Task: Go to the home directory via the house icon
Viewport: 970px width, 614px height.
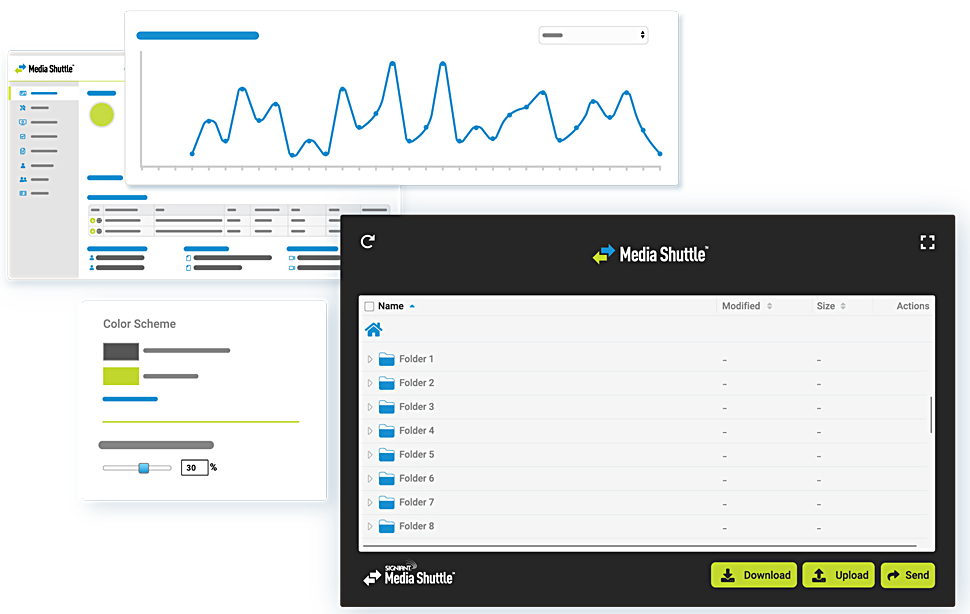Action: pyautogui.click(x=374, y=330)
